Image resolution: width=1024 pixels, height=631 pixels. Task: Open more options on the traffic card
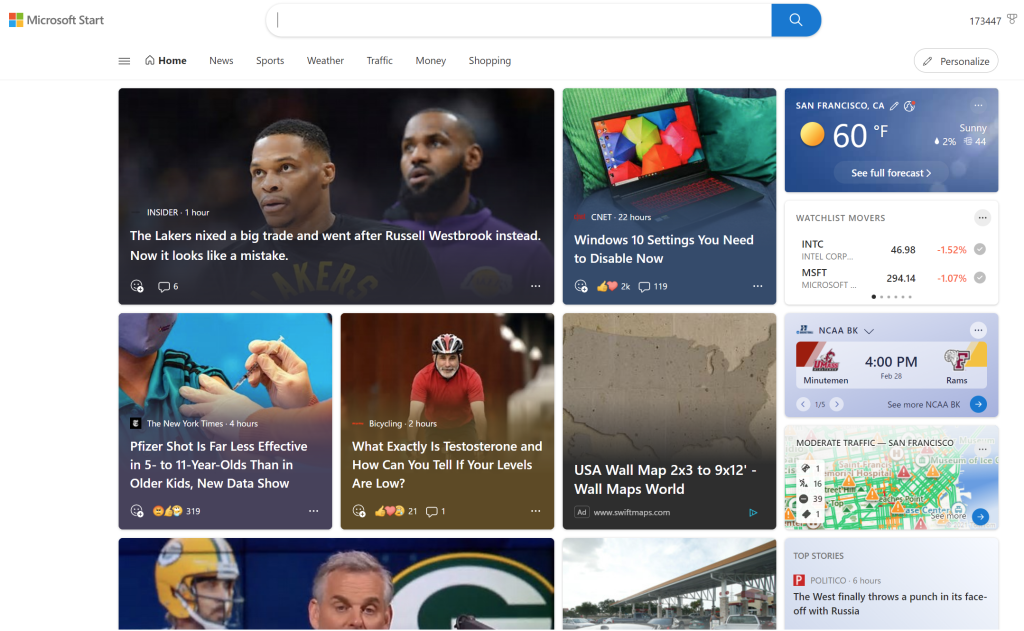pos(982,449)
